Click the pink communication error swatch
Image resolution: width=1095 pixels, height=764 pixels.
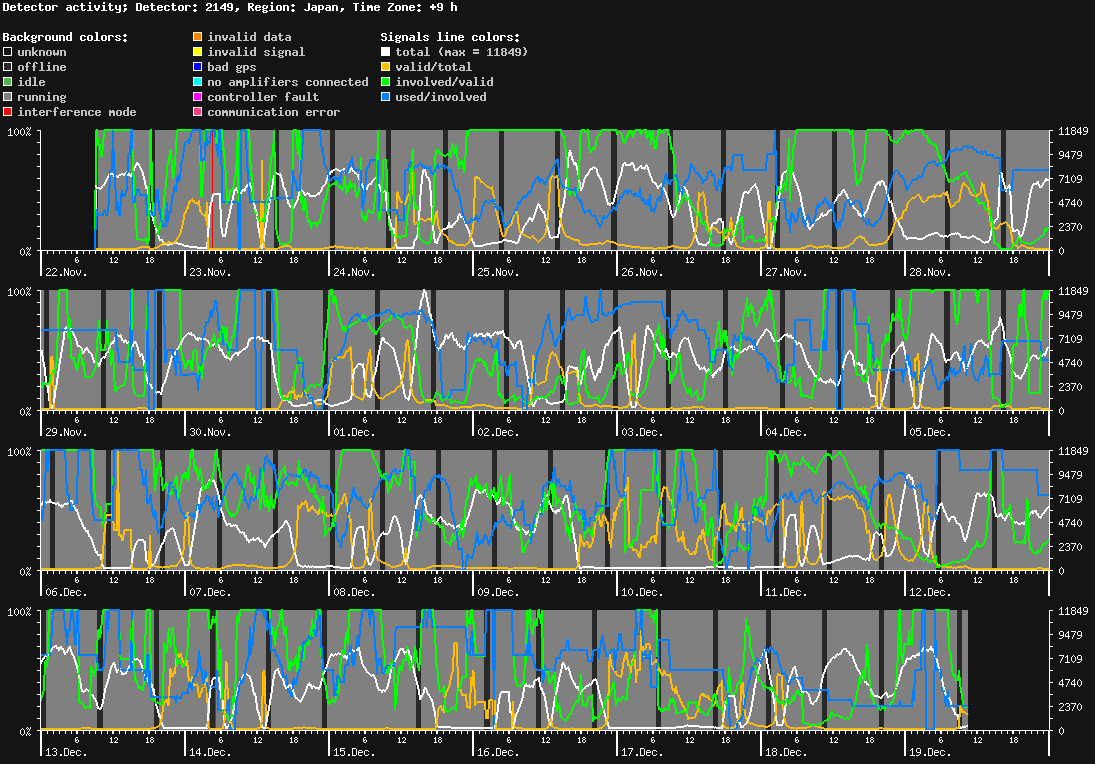pos(198,112)
